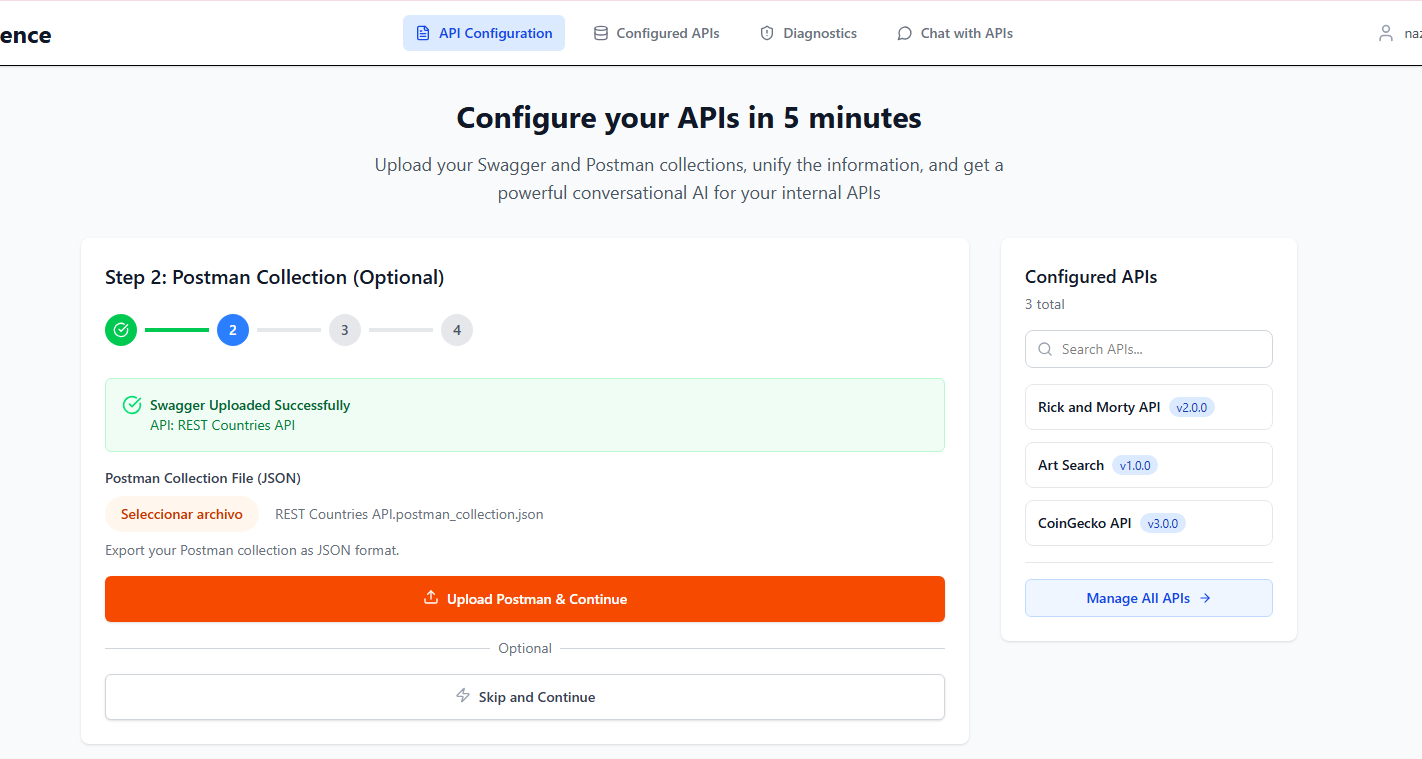Click the arrow icon beside Manage All APIs

click(x=1205, y=598)
